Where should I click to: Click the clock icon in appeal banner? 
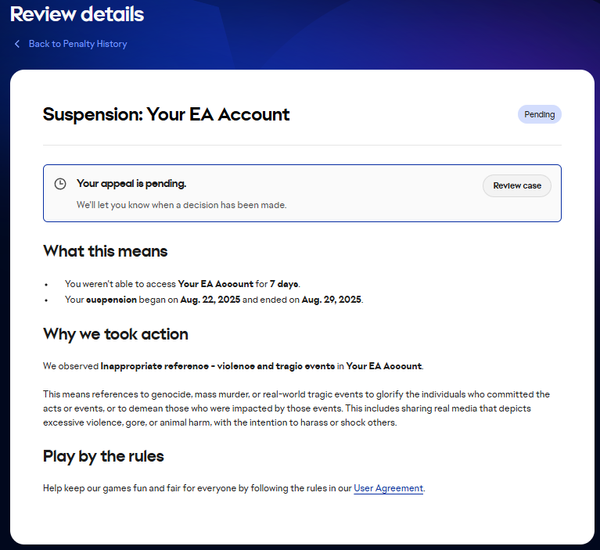60,184
